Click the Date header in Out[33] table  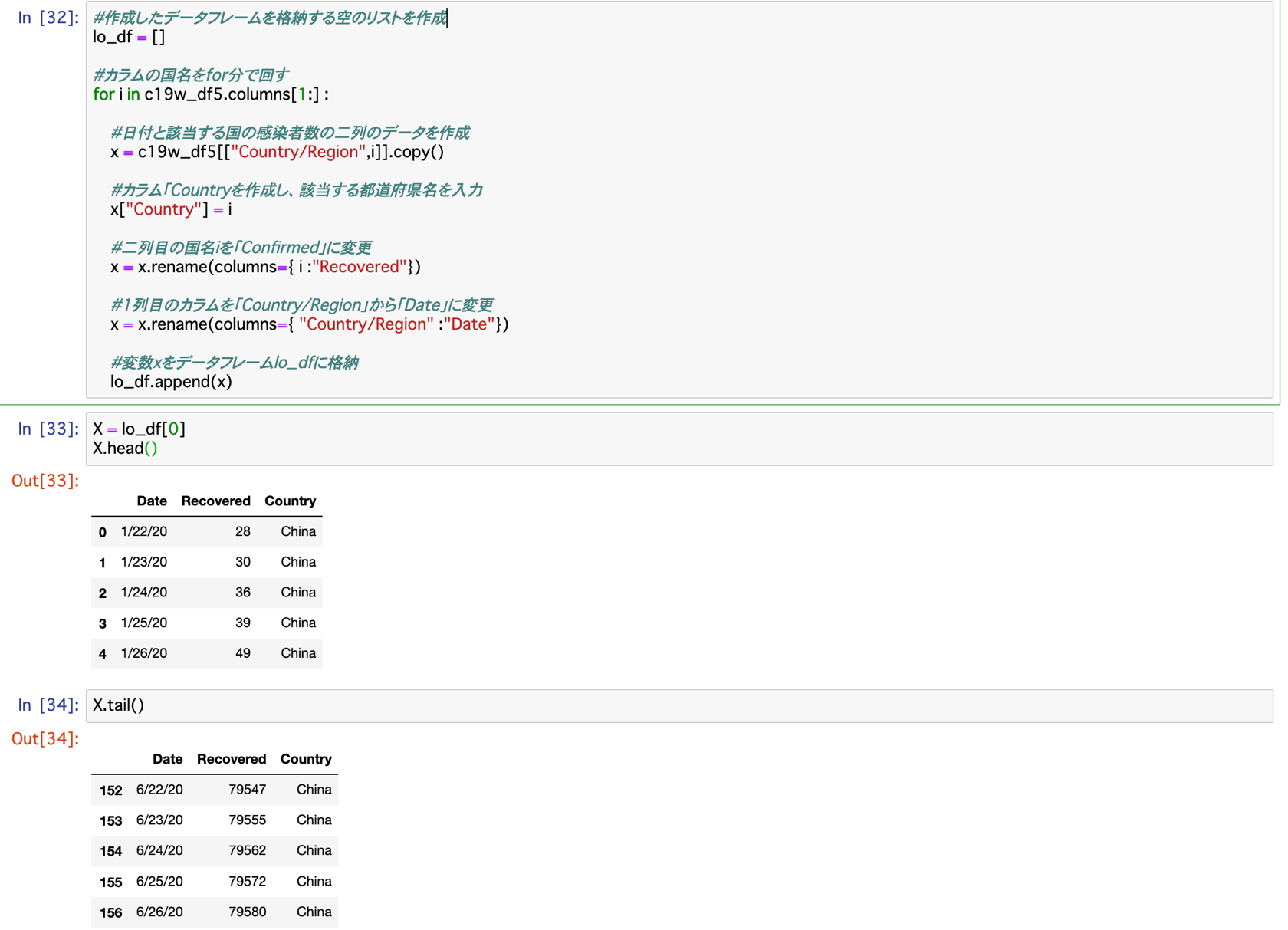152,501
